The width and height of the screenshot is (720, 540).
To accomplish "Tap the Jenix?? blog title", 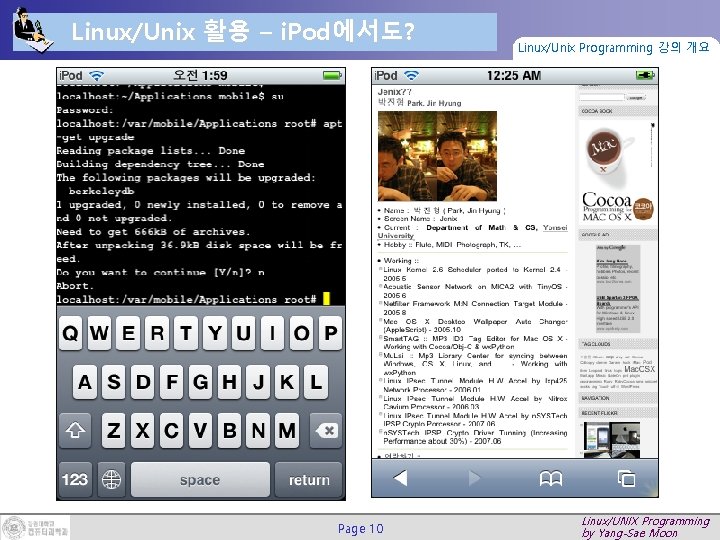I will click(x=394, y=92).
